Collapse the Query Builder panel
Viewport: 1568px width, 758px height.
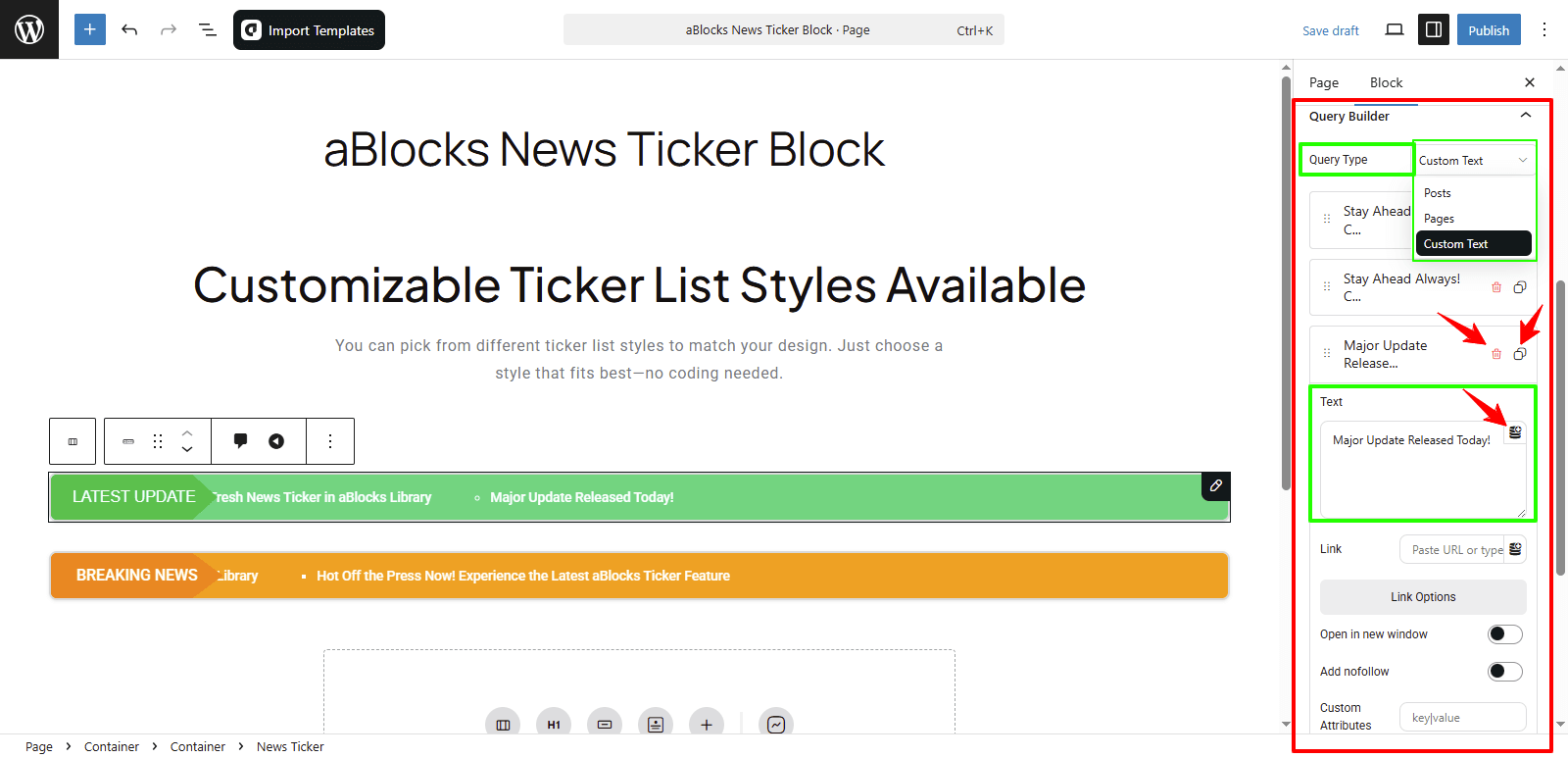click(1526, 116)
